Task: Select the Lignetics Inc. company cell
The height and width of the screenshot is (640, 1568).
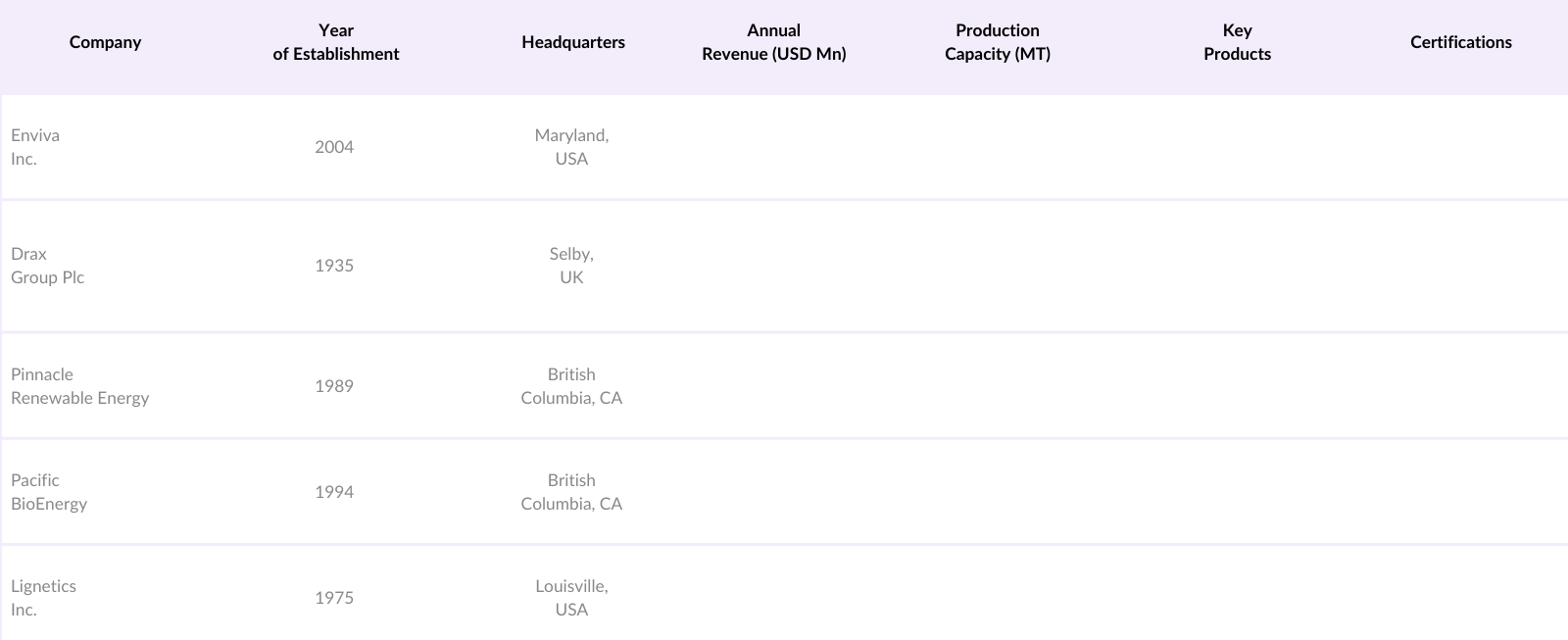Action: pos(43,598)
